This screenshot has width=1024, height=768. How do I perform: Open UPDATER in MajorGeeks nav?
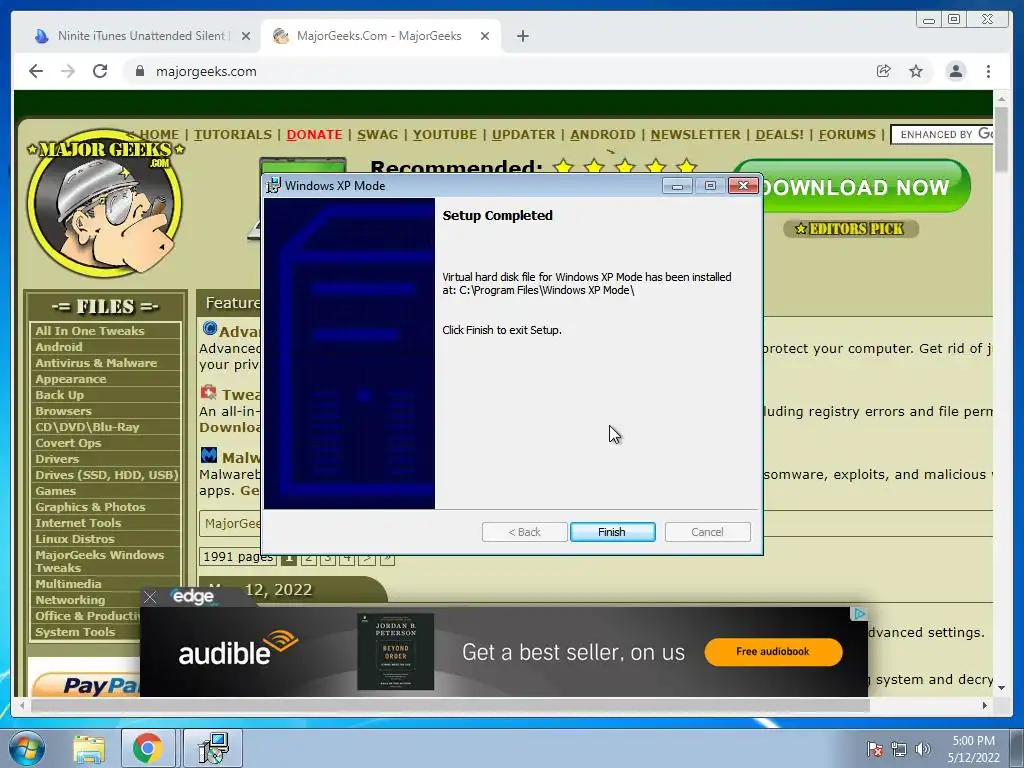(524, 135)
